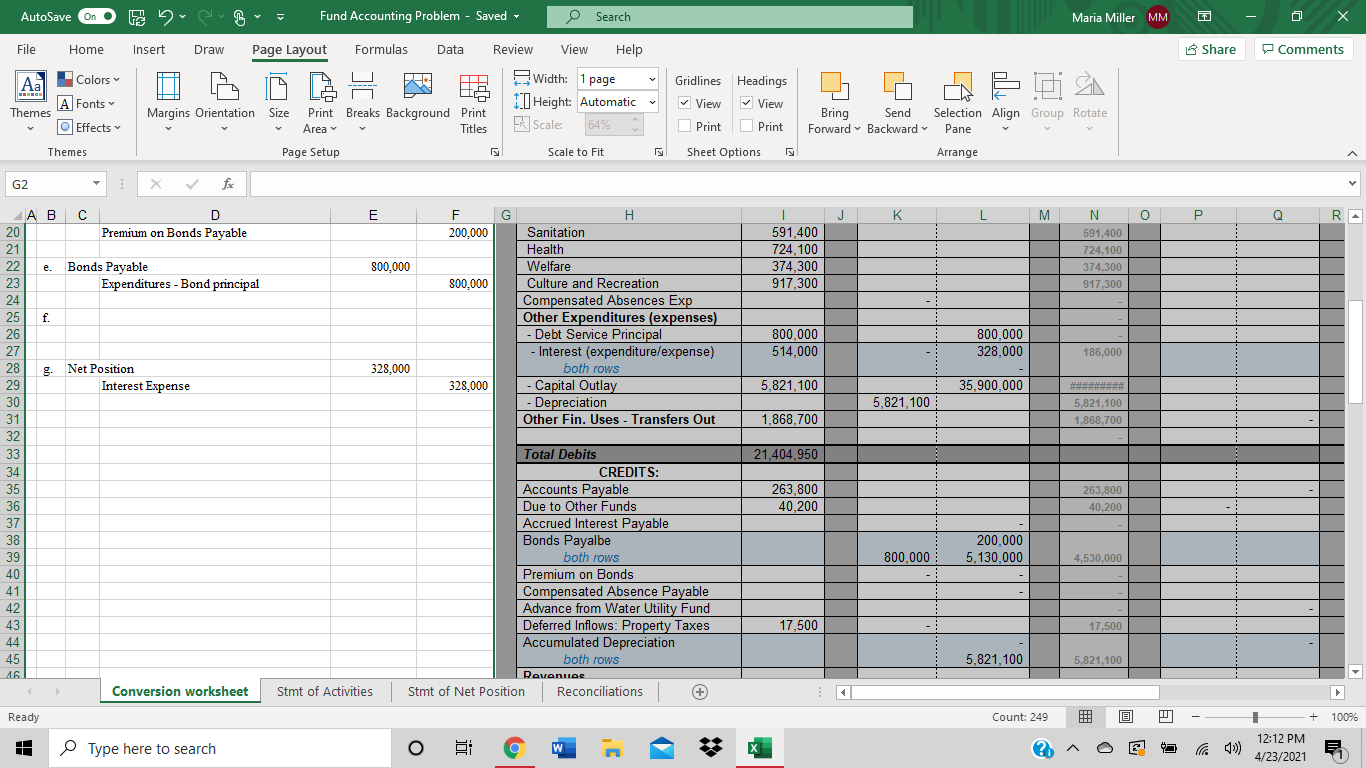Screen dimensions: 1366x768
Task: Click the Zoom In plus button
Action: click(x=1312, y=717)
